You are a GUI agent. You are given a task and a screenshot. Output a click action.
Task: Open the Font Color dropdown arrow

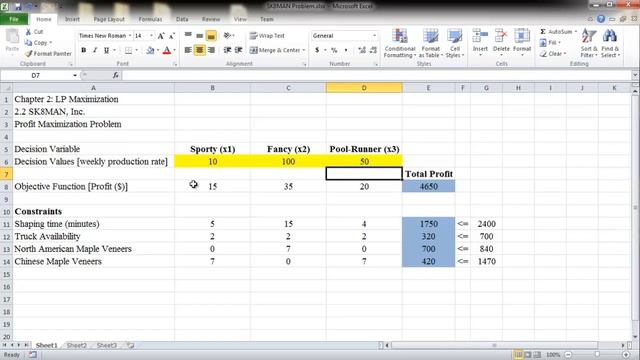(x=175, y=50)
